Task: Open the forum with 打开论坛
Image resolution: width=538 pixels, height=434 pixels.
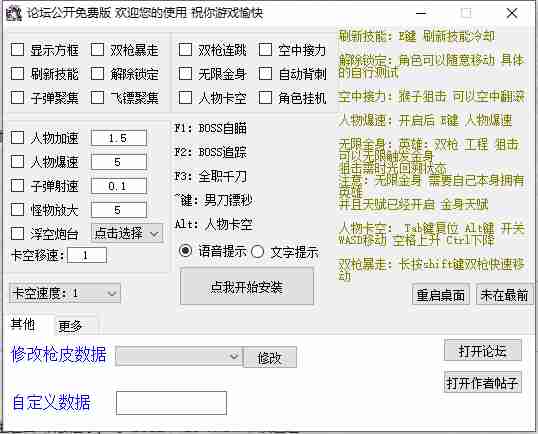Action: (482, 351)
